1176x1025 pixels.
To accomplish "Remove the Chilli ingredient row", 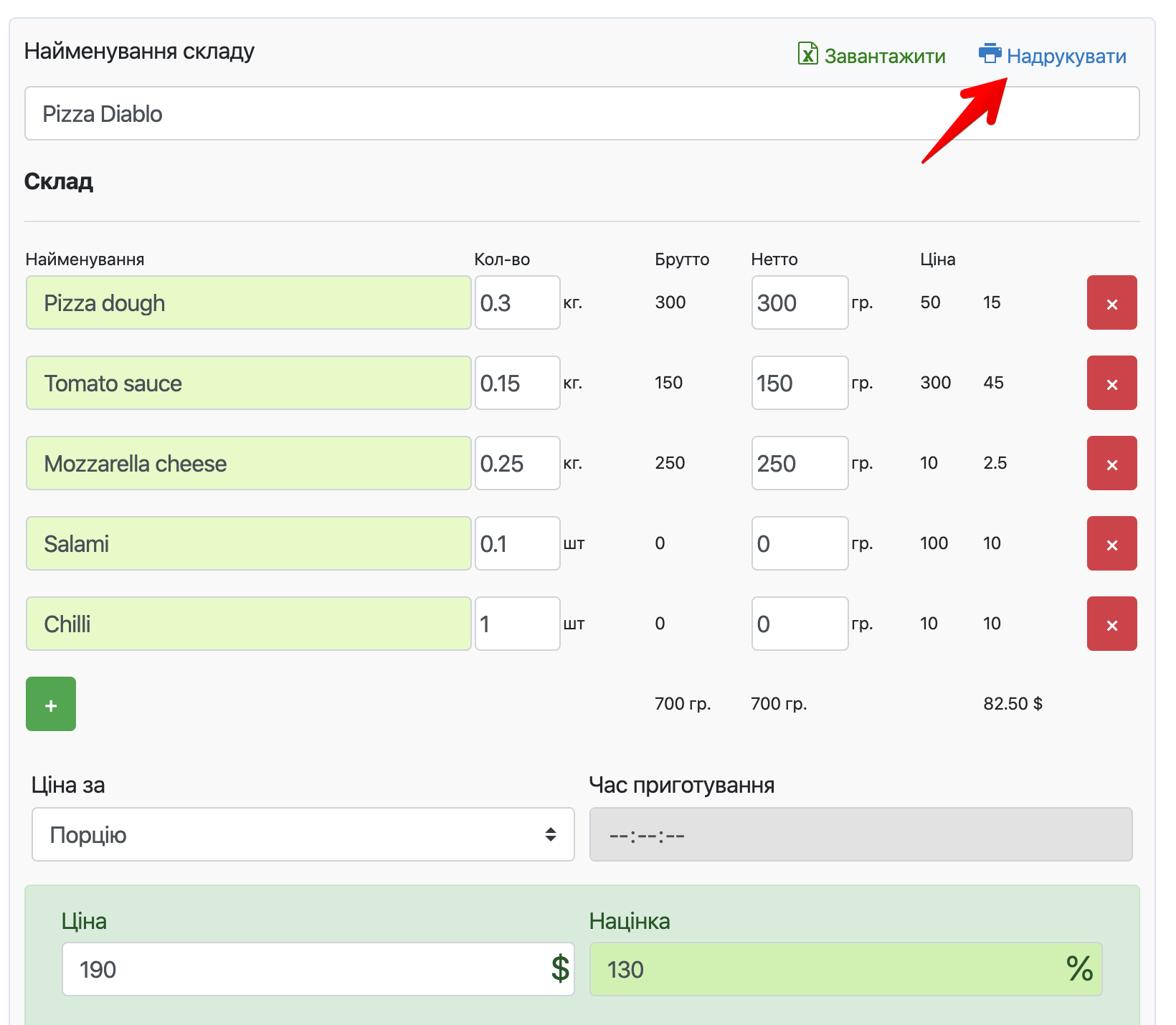I will pos(1111,624).
